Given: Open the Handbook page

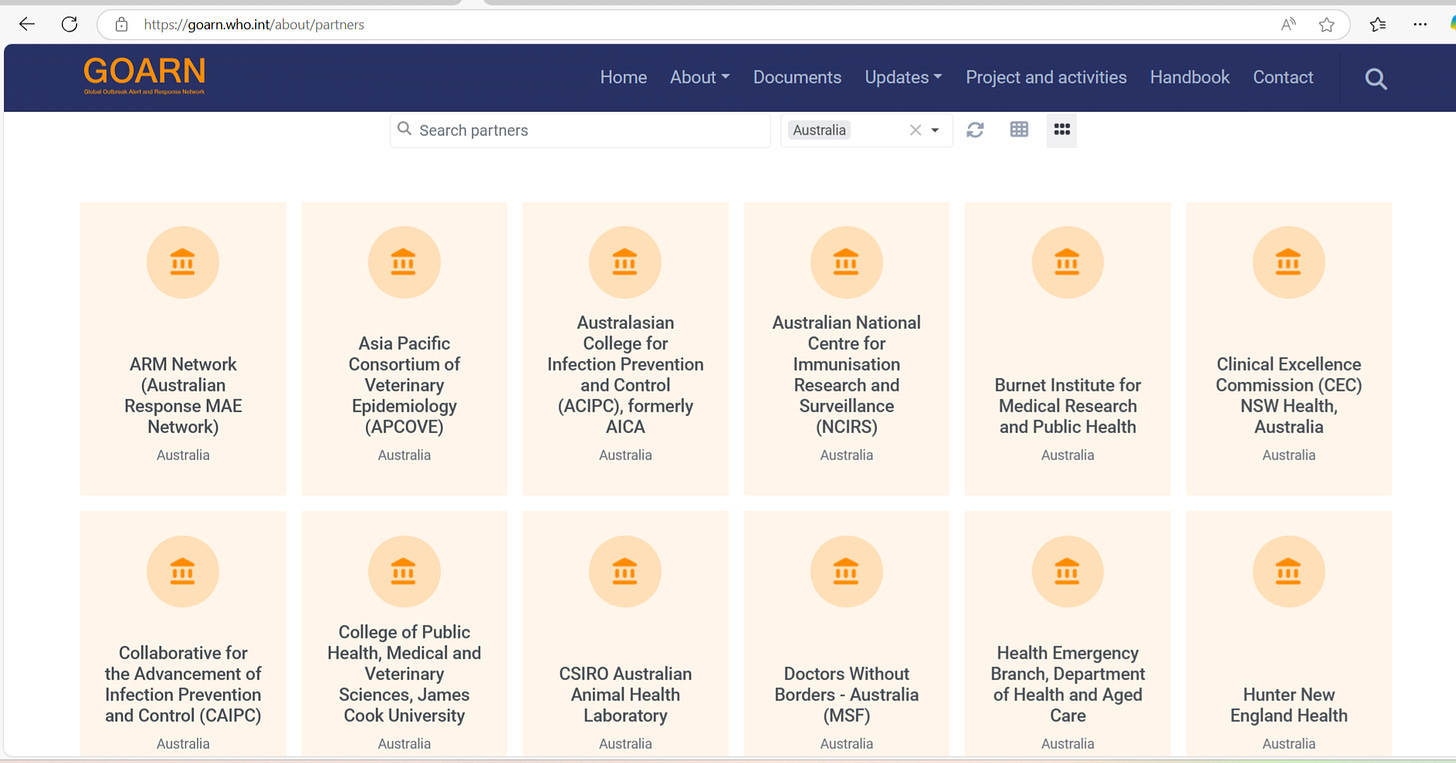Looking at the screenshot, I should (1189, 77).
